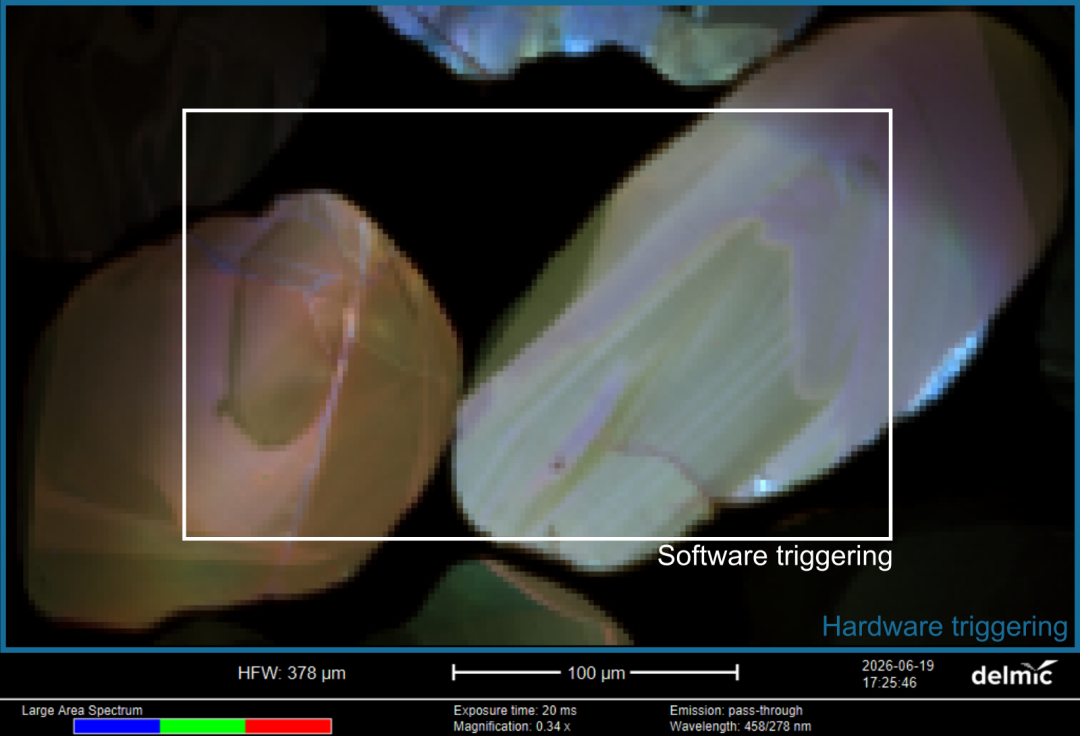1080x736 pixels.
Task: Click the "Emission: pass-through" entry
Action: [736, 710]
